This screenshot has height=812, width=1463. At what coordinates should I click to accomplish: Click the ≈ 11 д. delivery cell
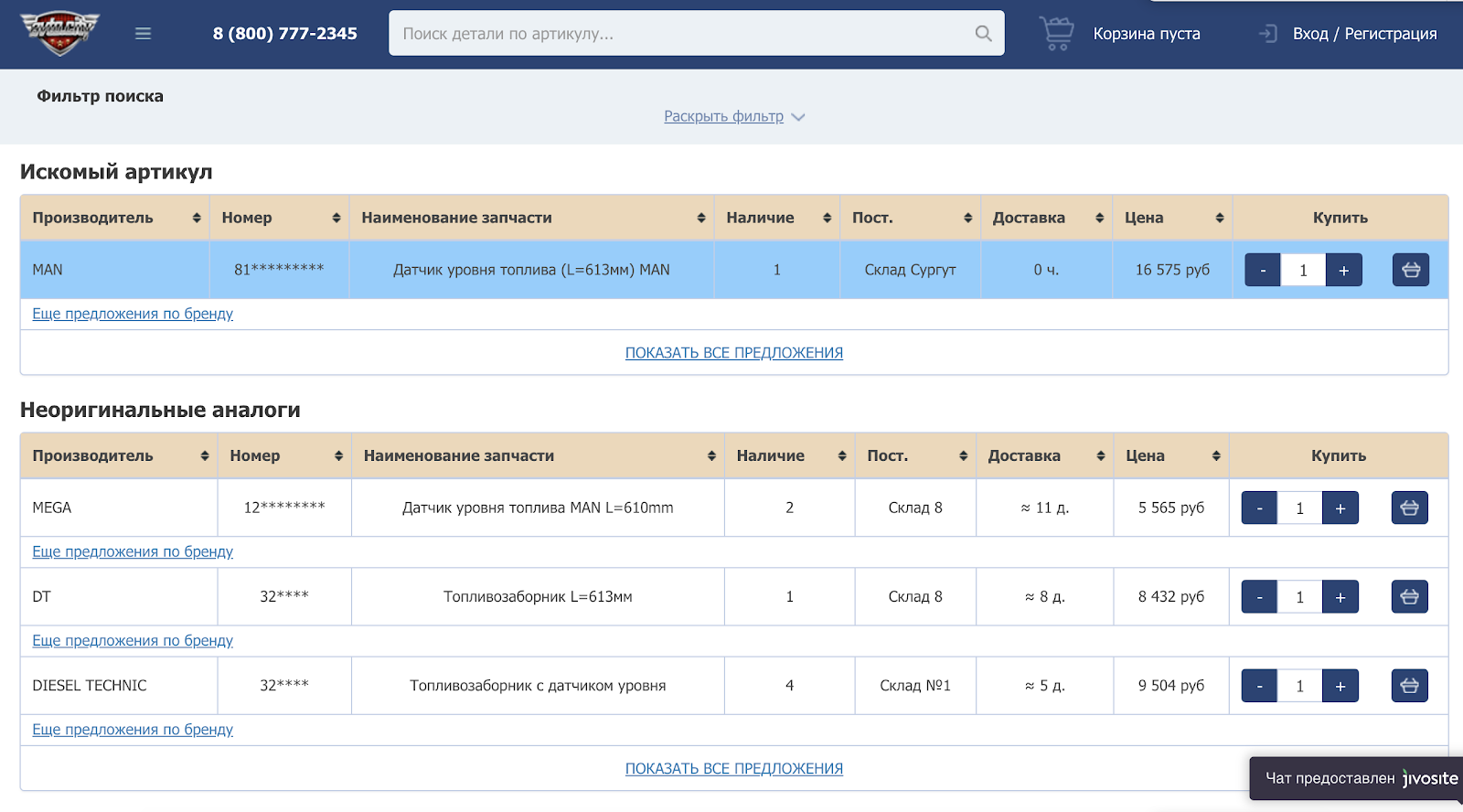click(1045, 507)
